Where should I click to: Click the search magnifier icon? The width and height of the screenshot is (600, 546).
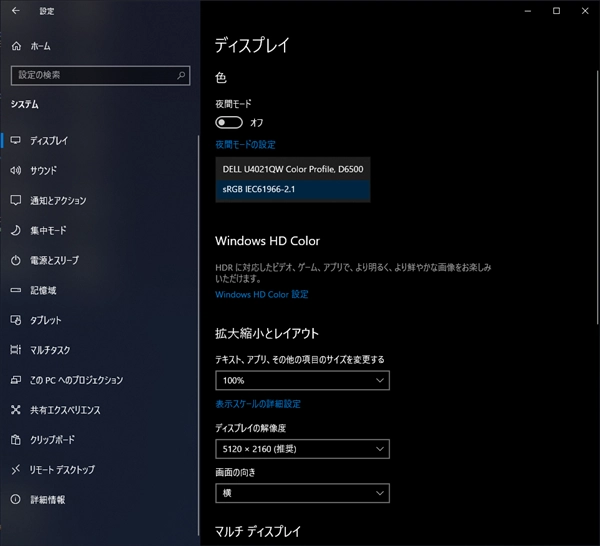[181, 75]
